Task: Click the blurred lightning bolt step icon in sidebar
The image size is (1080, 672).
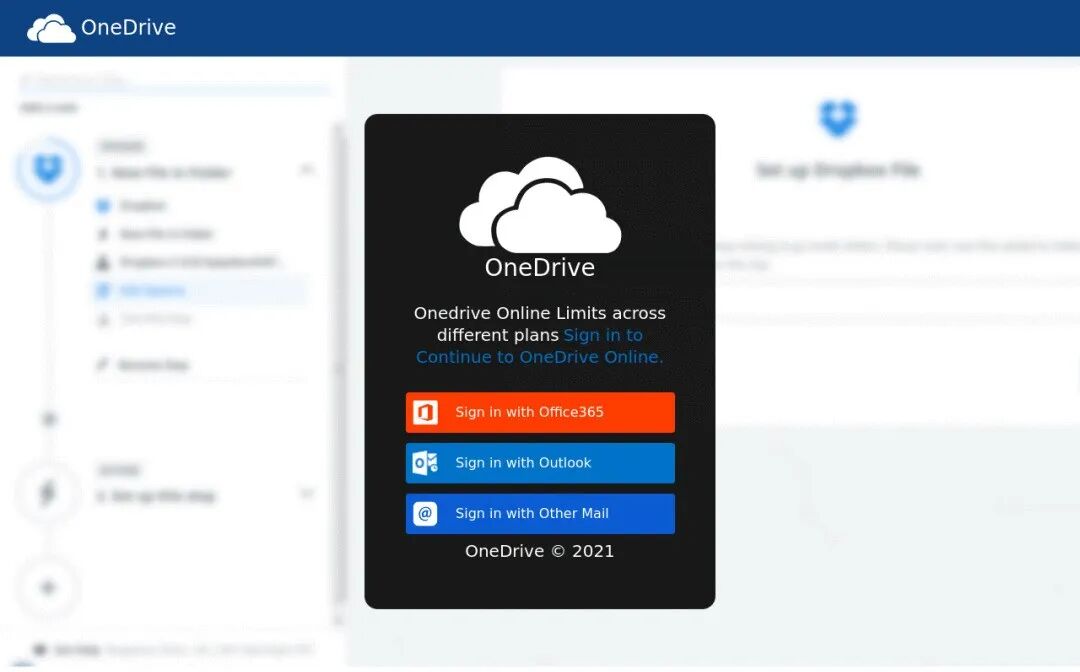Action: point(48,493)
